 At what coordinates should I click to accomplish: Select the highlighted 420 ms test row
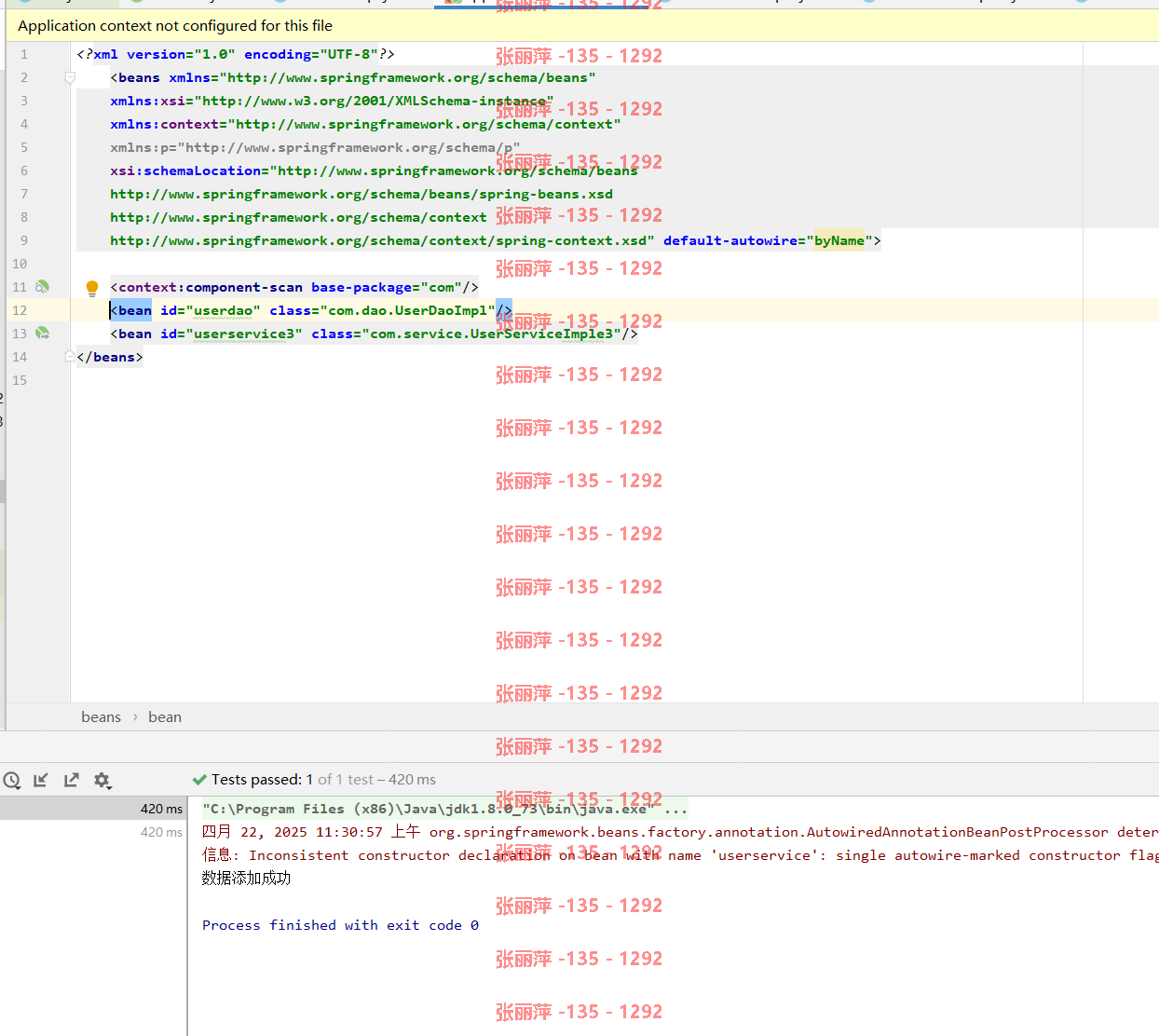[93, 809]
